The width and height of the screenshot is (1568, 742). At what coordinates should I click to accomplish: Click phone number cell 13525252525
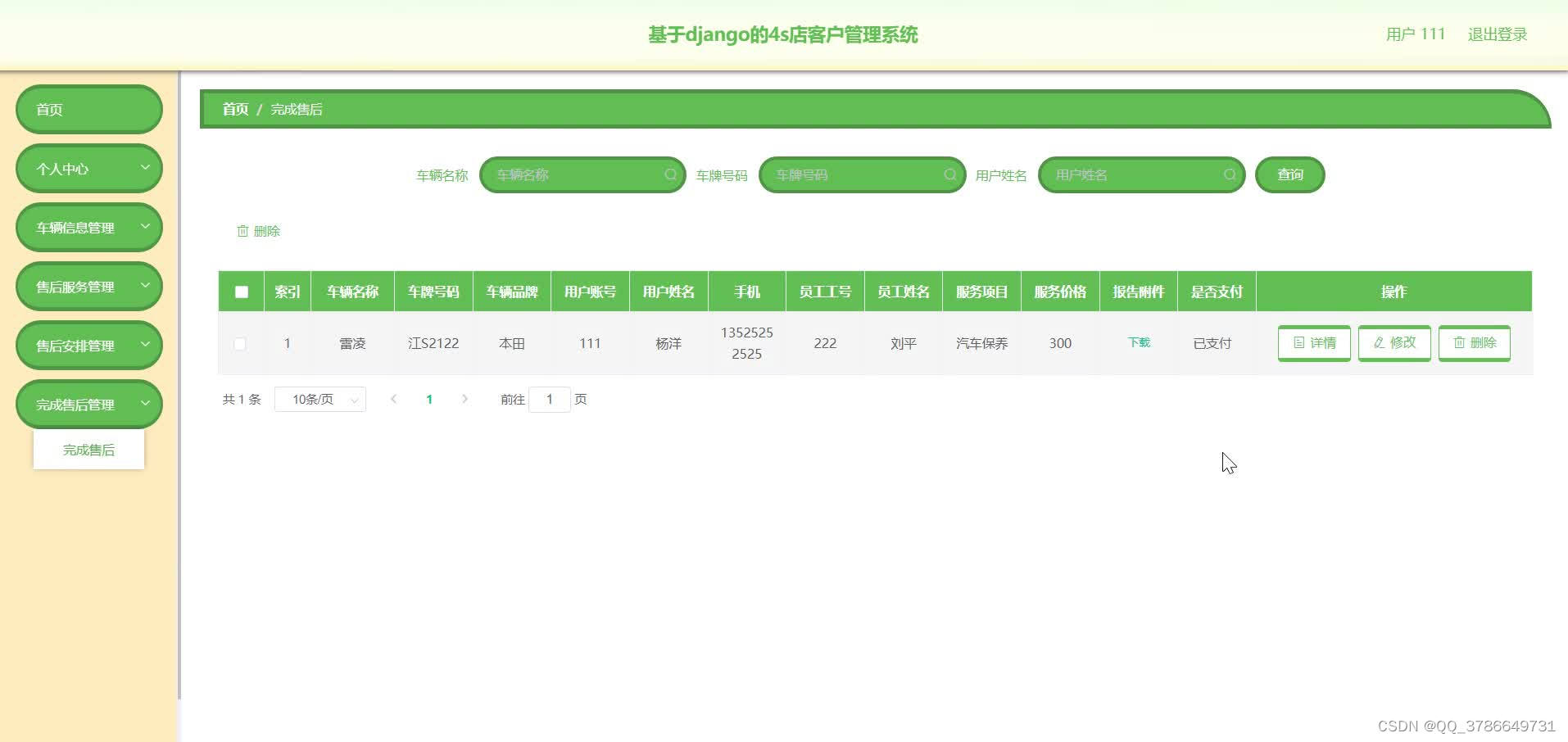(746, 343)
